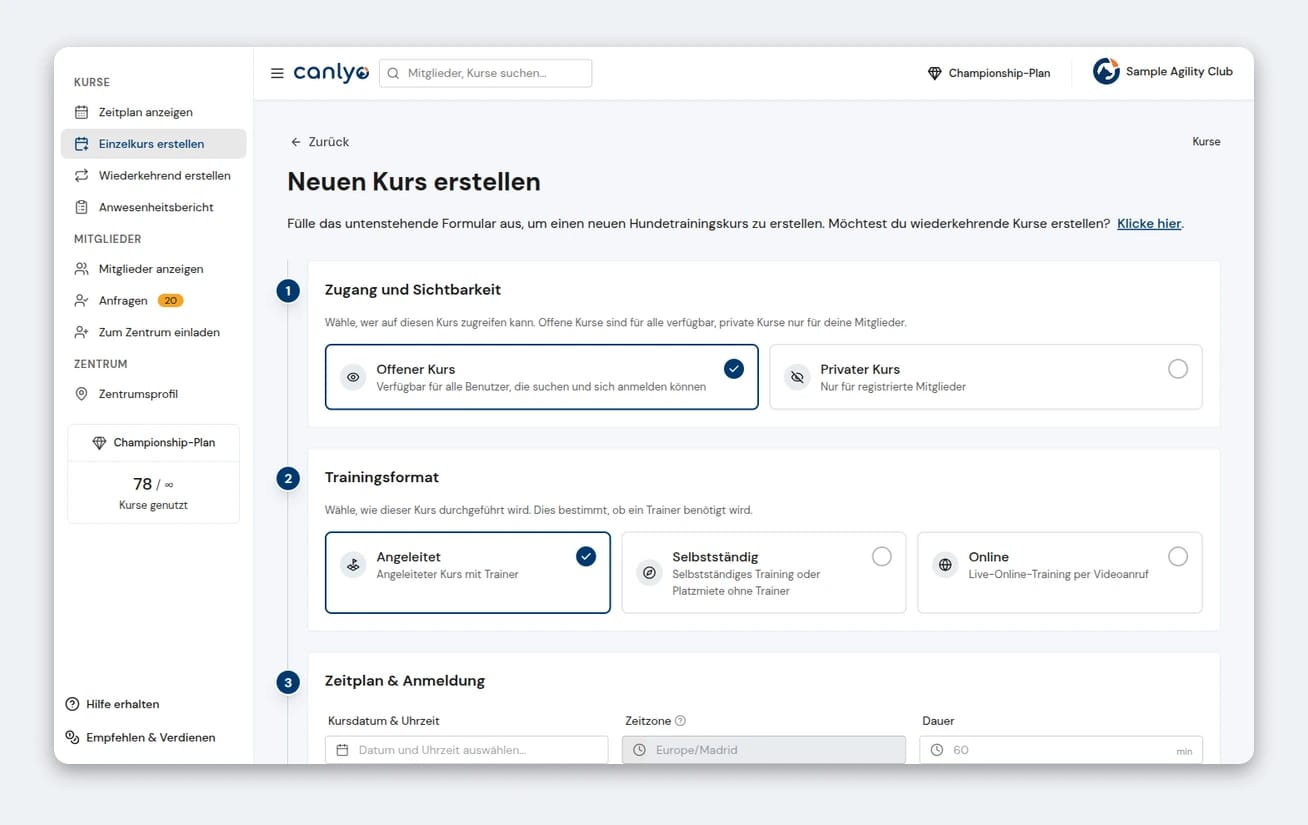Open the Zeitzone Europe/Madrid dropdown

pos(764,750)
